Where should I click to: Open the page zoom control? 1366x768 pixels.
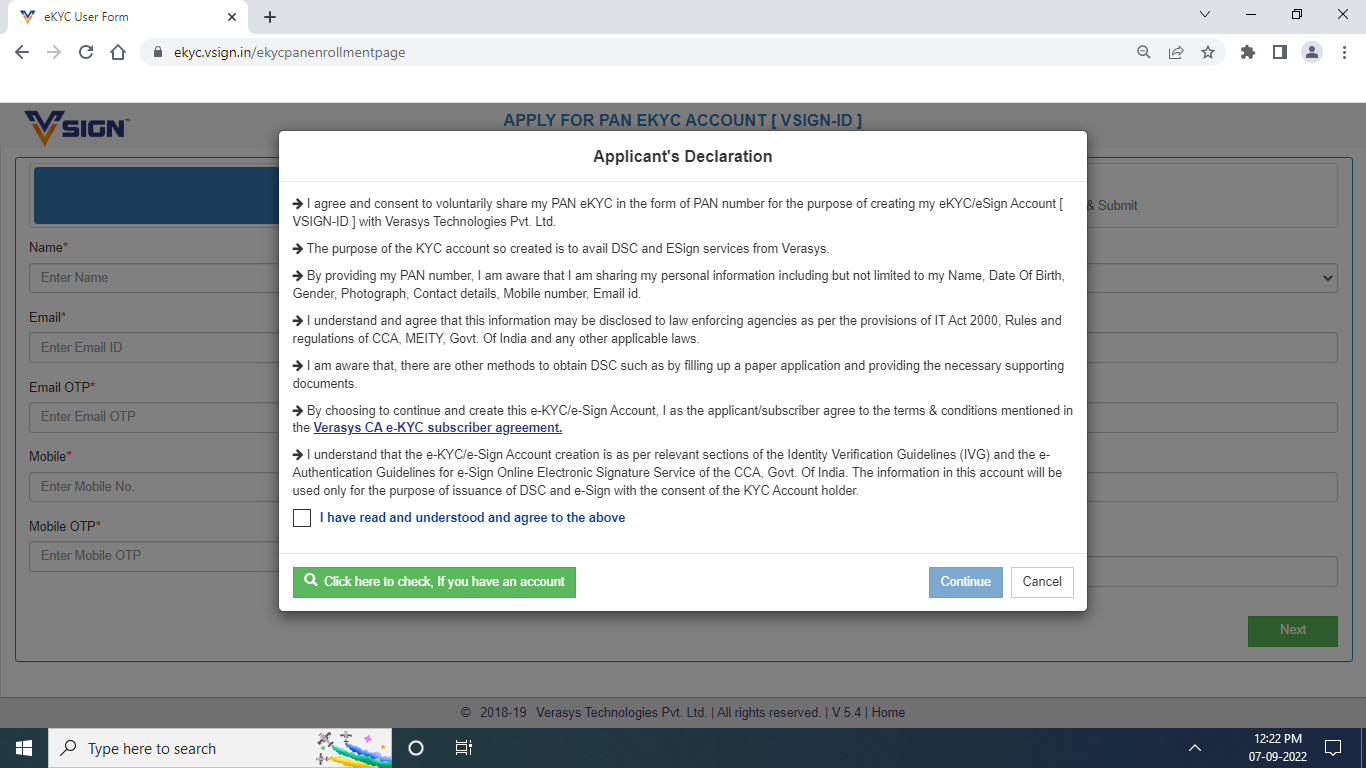pyautogui.click(x=1144, y=52)
